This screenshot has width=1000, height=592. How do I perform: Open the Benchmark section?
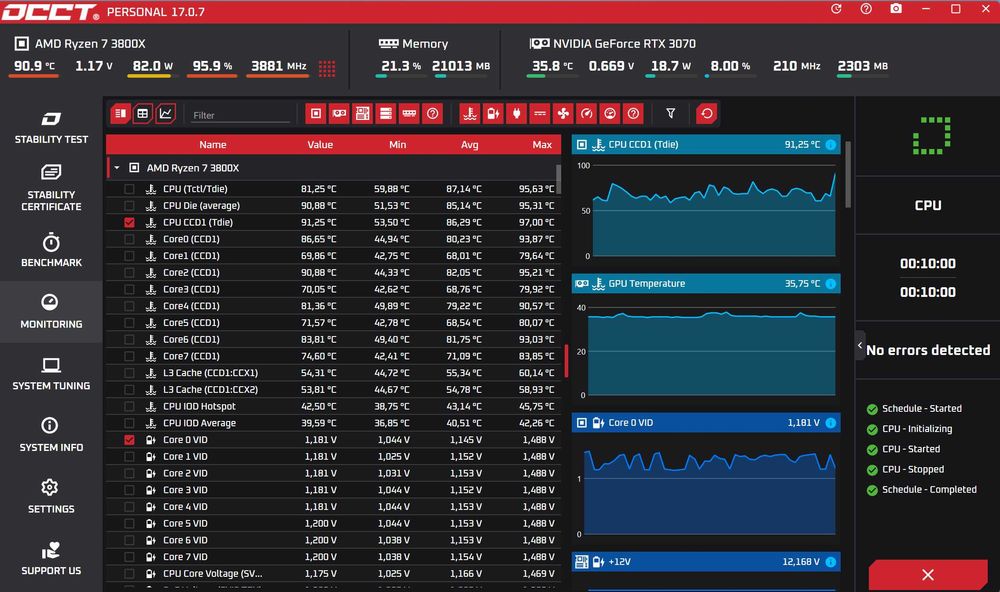click(51, 250)
